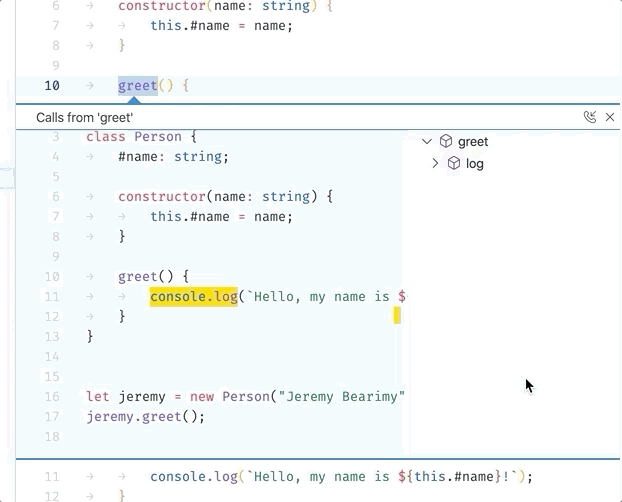The image size is (622, 502).
Task: Click 'class Person' in peek preview
Action: (134, 137)
